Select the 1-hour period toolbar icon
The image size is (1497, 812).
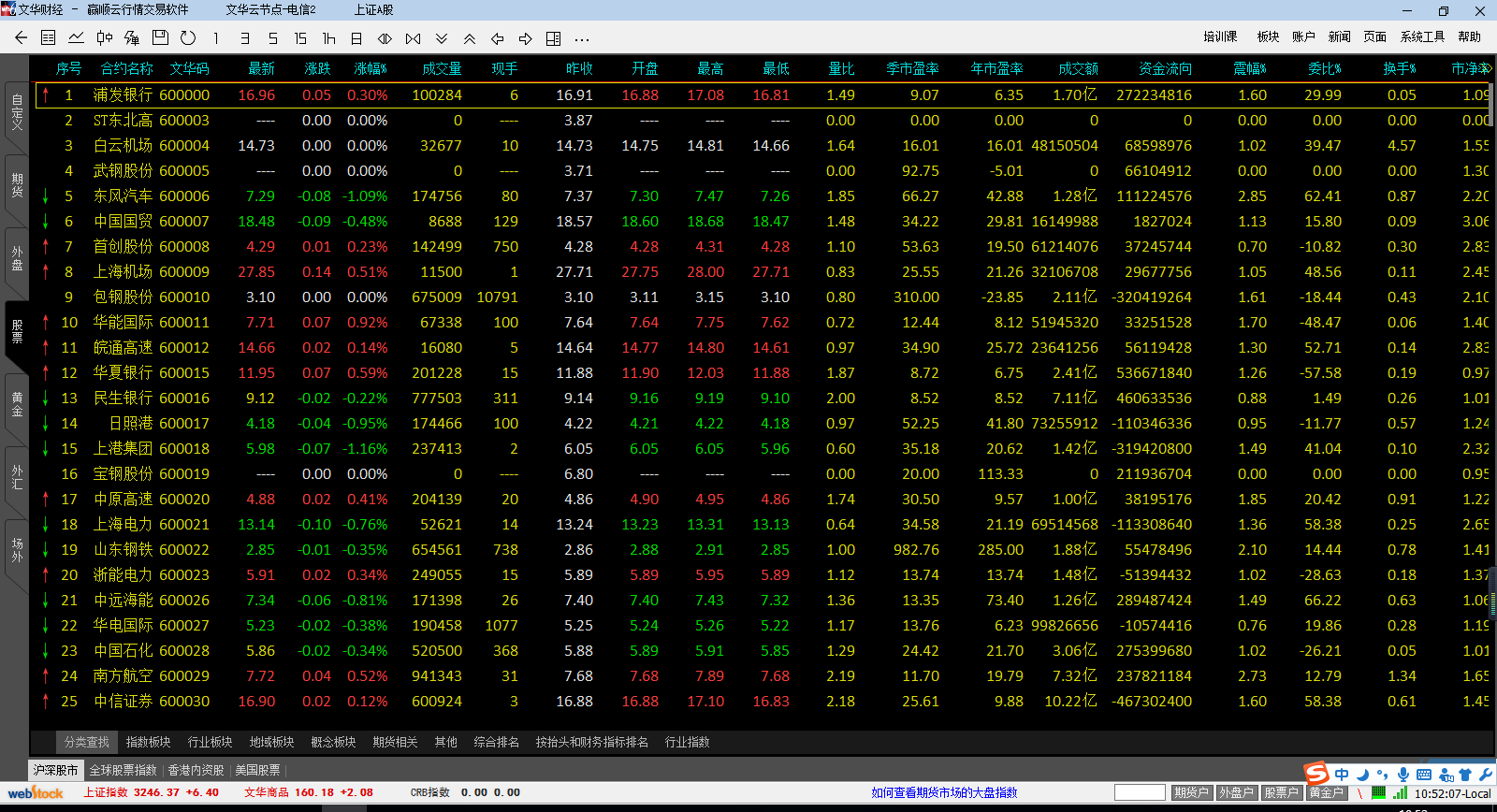click(x=328, y=38)
